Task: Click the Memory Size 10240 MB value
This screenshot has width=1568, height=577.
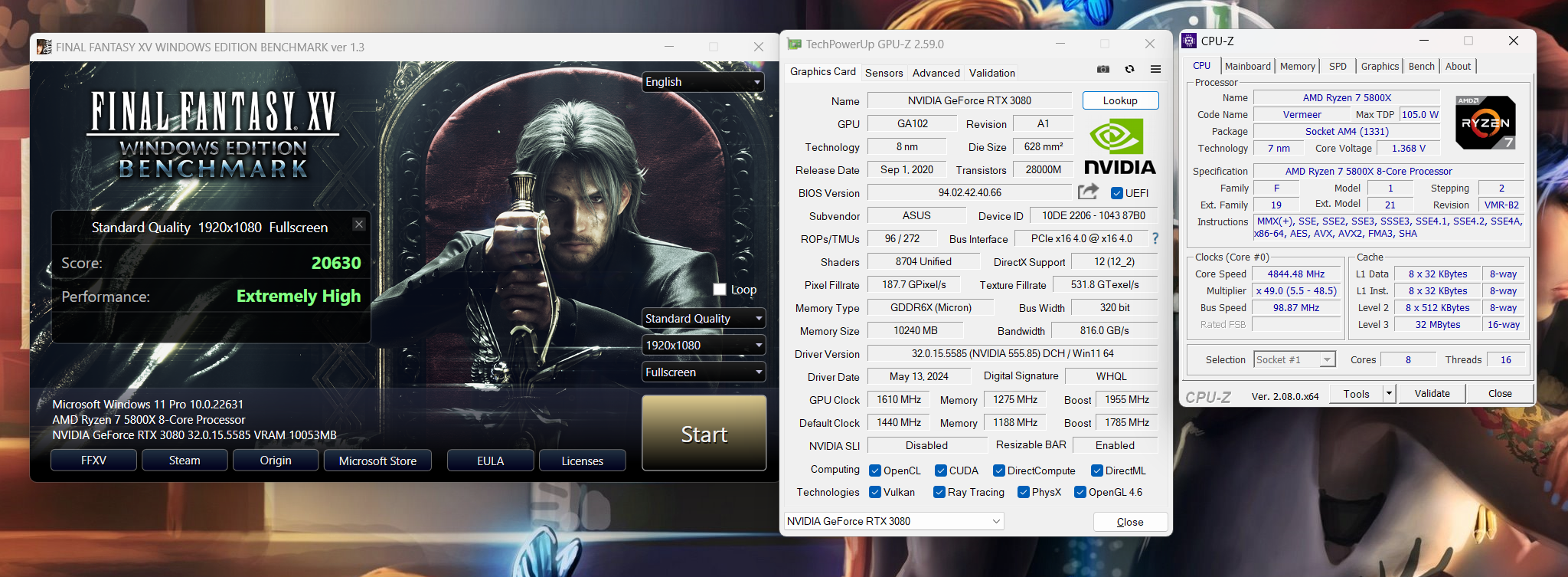Action: (x=916, y=330)
